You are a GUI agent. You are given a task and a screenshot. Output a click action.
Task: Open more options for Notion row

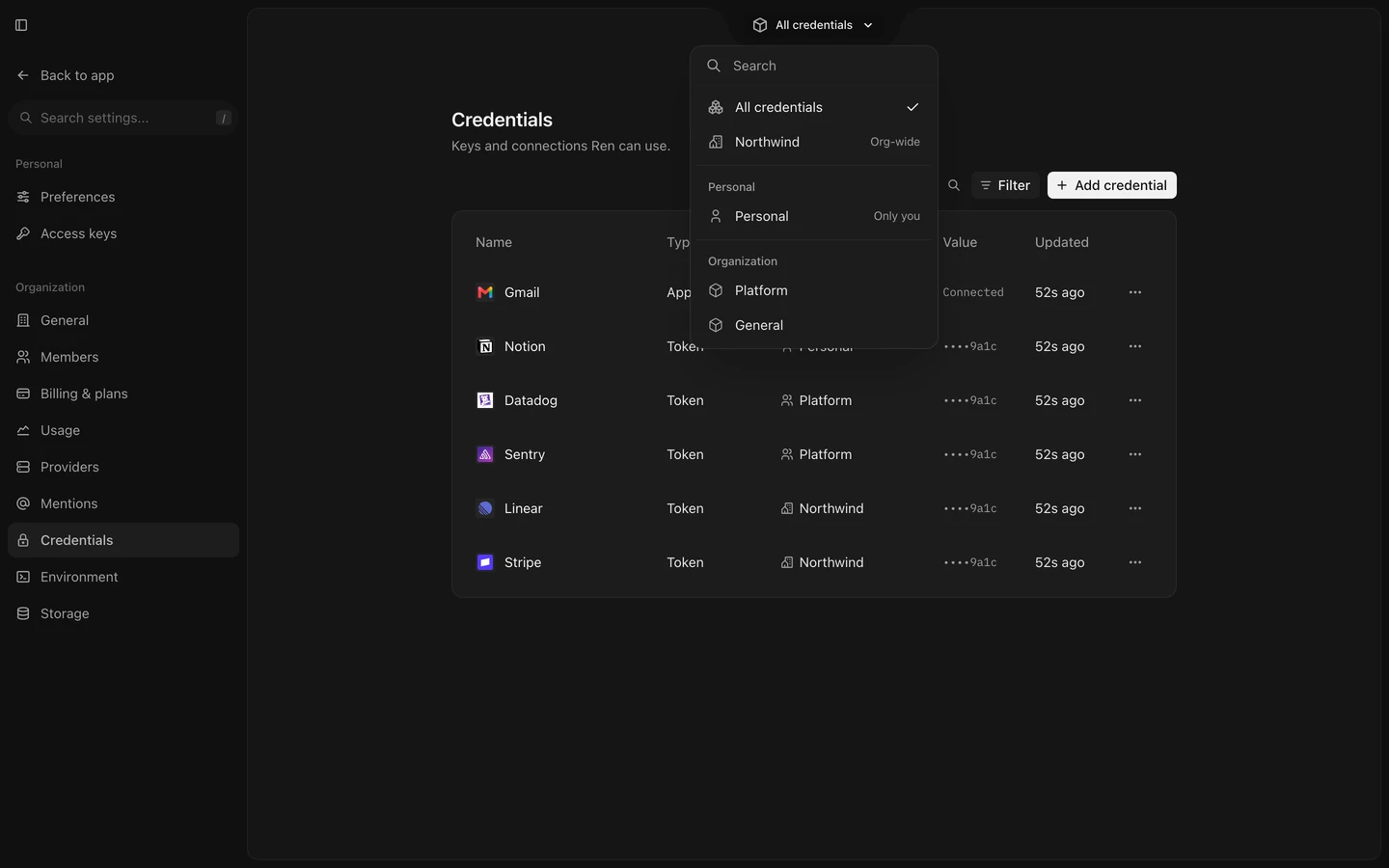click(1135, 346)
